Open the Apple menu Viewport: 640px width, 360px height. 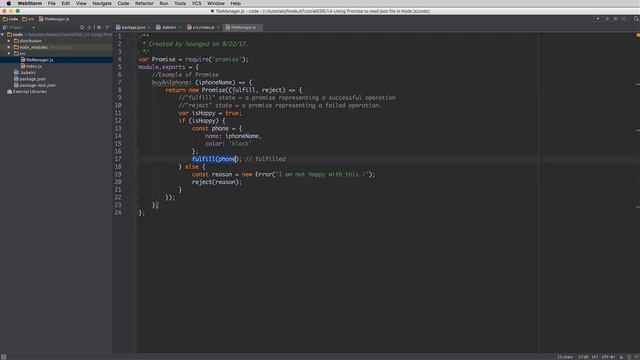[8, 3]
